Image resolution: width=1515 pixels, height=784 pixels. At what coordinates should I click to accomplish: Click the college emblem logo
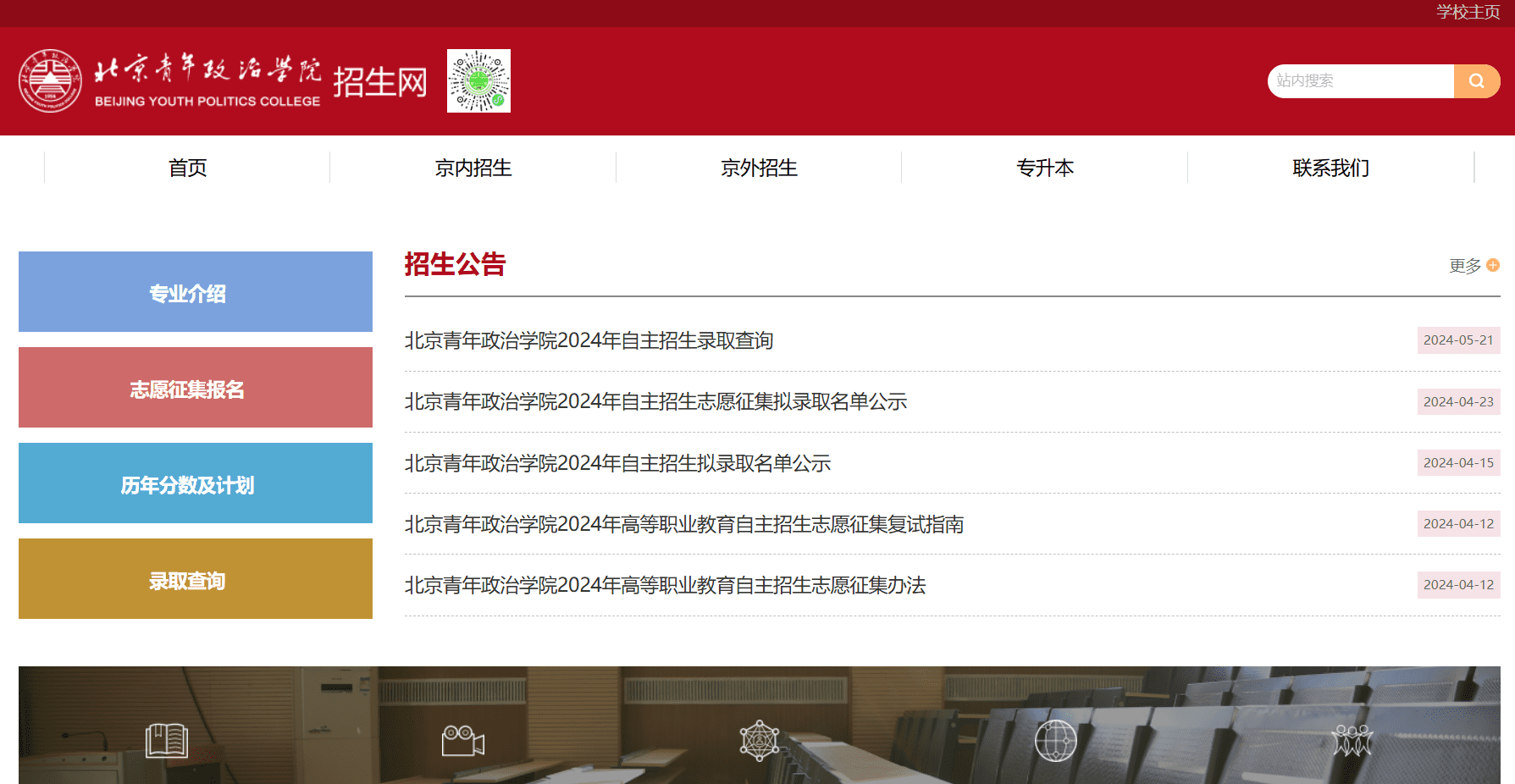tap(51, 81)
